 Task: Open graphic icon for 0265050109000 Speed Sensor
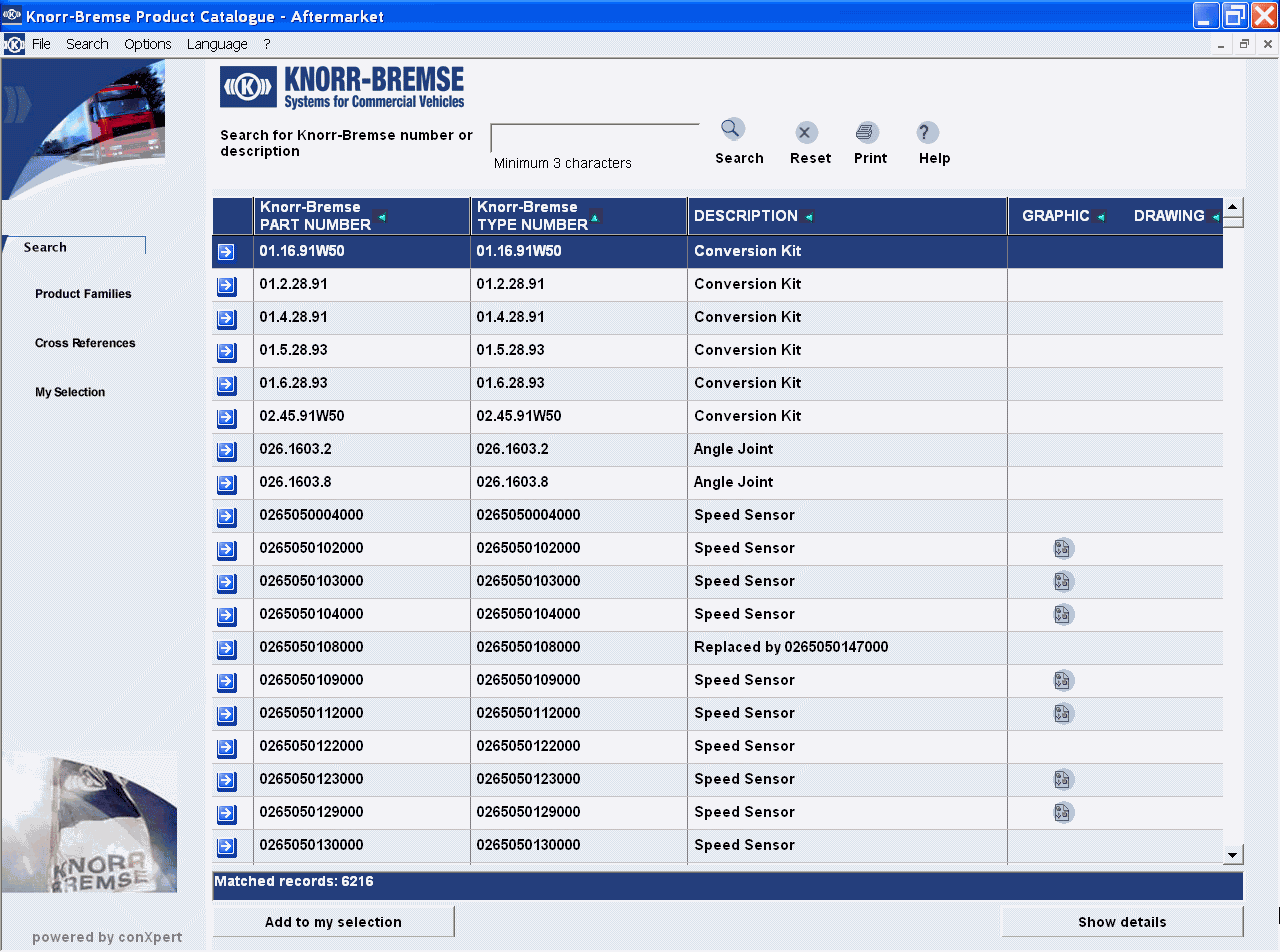1063,681
